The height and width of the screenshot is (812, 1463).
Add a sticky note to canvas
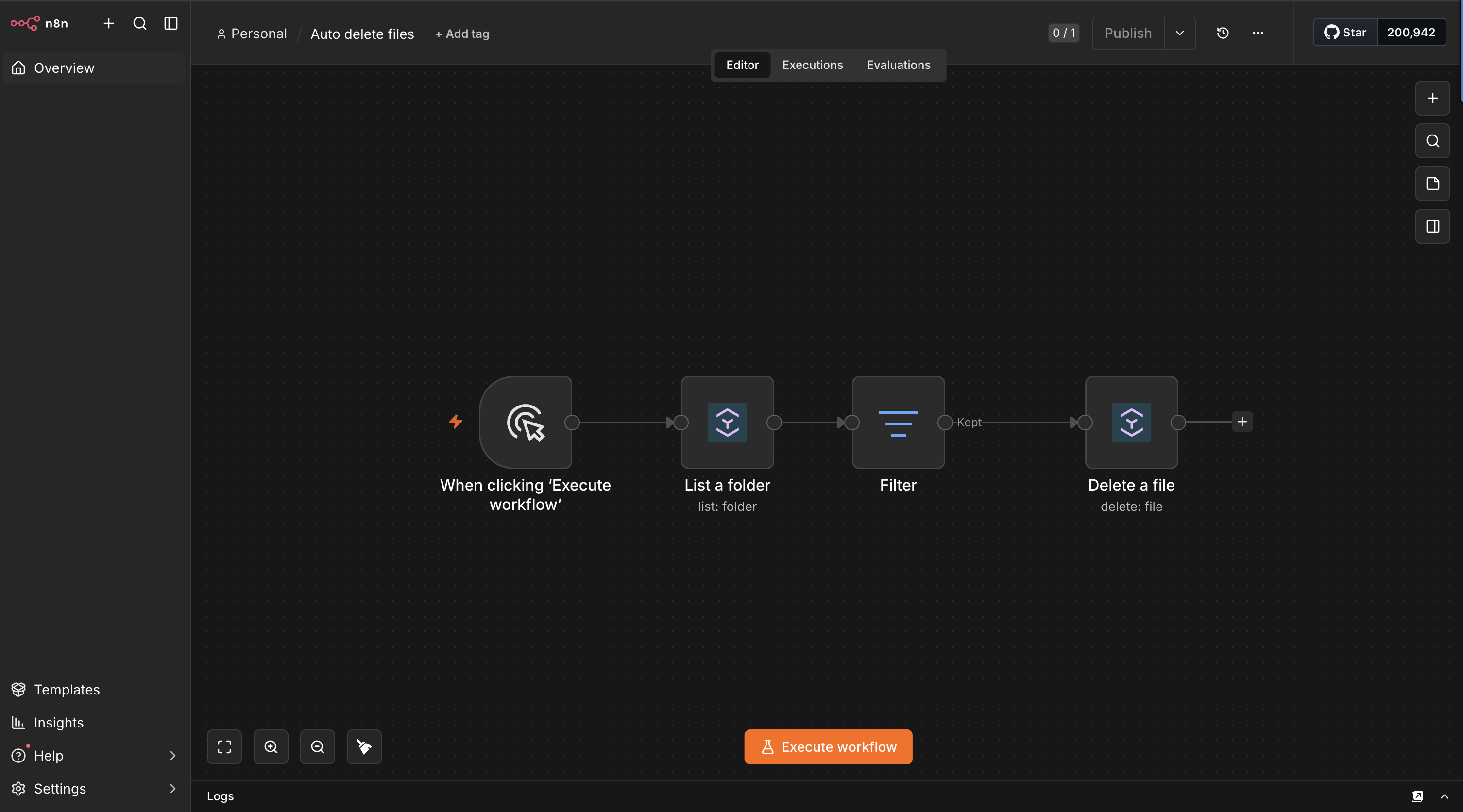click(x=1433, y=184)
